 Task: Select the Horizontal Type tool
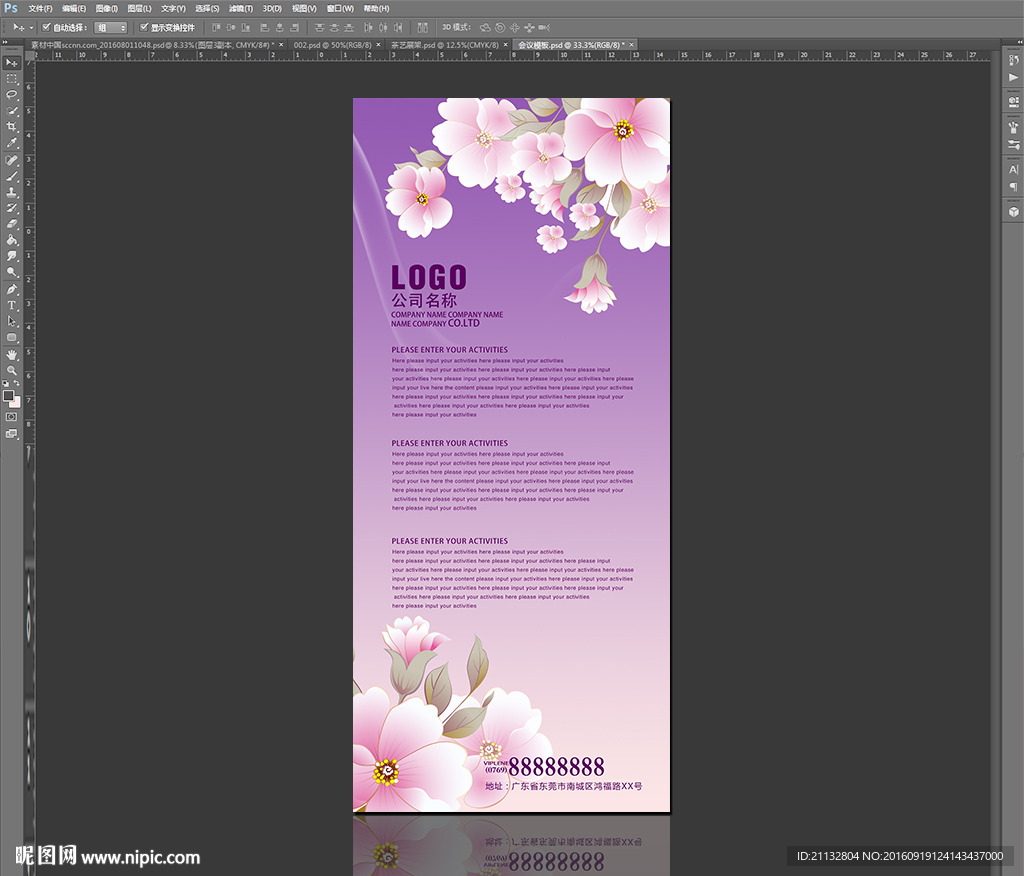point(12,305)
